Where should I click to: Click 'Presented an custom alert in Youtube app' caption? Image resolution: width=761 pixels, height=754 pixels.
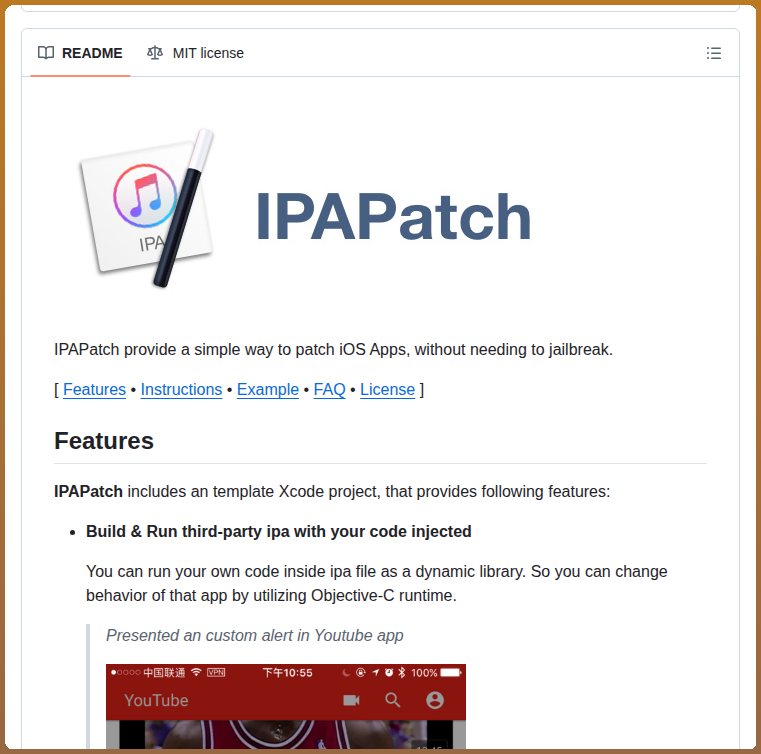tap(255, 636)
